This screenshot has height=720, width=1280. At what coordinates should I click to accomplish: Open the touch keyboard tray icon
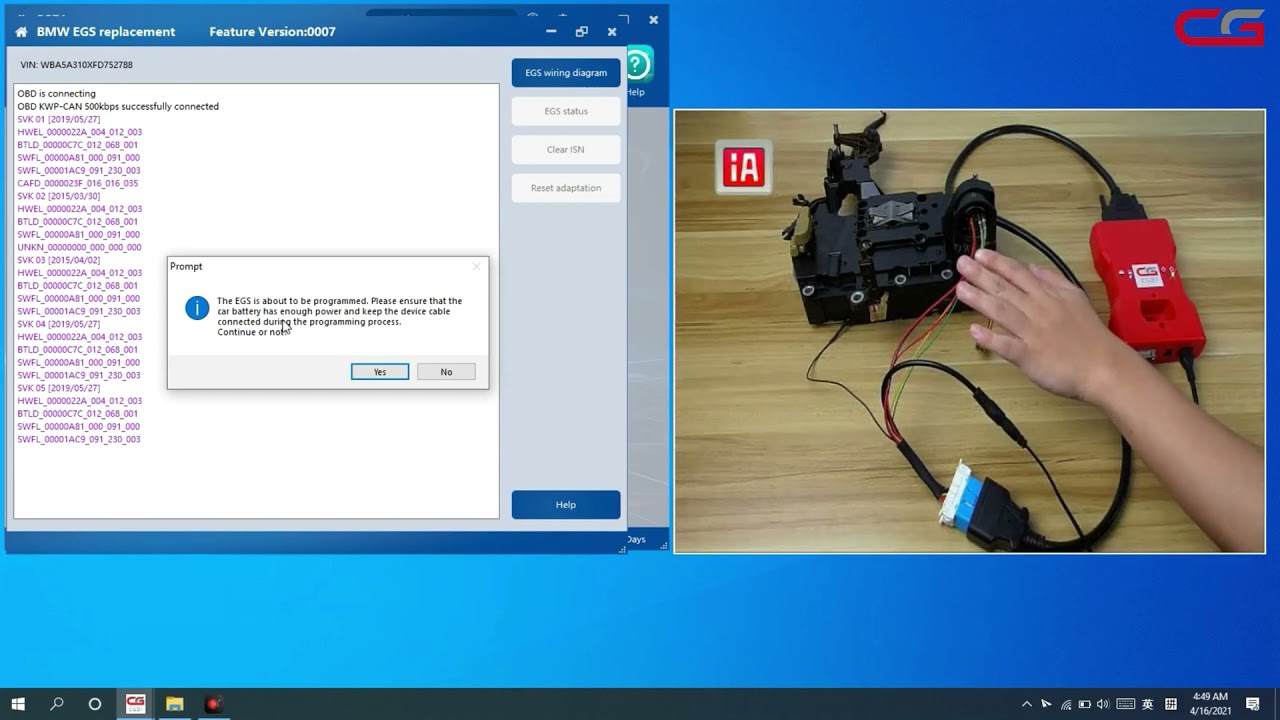coord(1125,704)
